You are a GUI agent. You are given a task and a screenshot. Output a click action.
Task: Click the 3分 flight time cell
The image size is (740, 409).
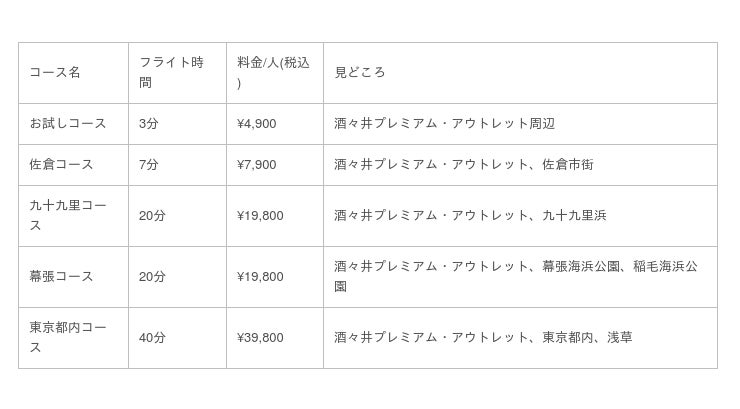(149, 124)
